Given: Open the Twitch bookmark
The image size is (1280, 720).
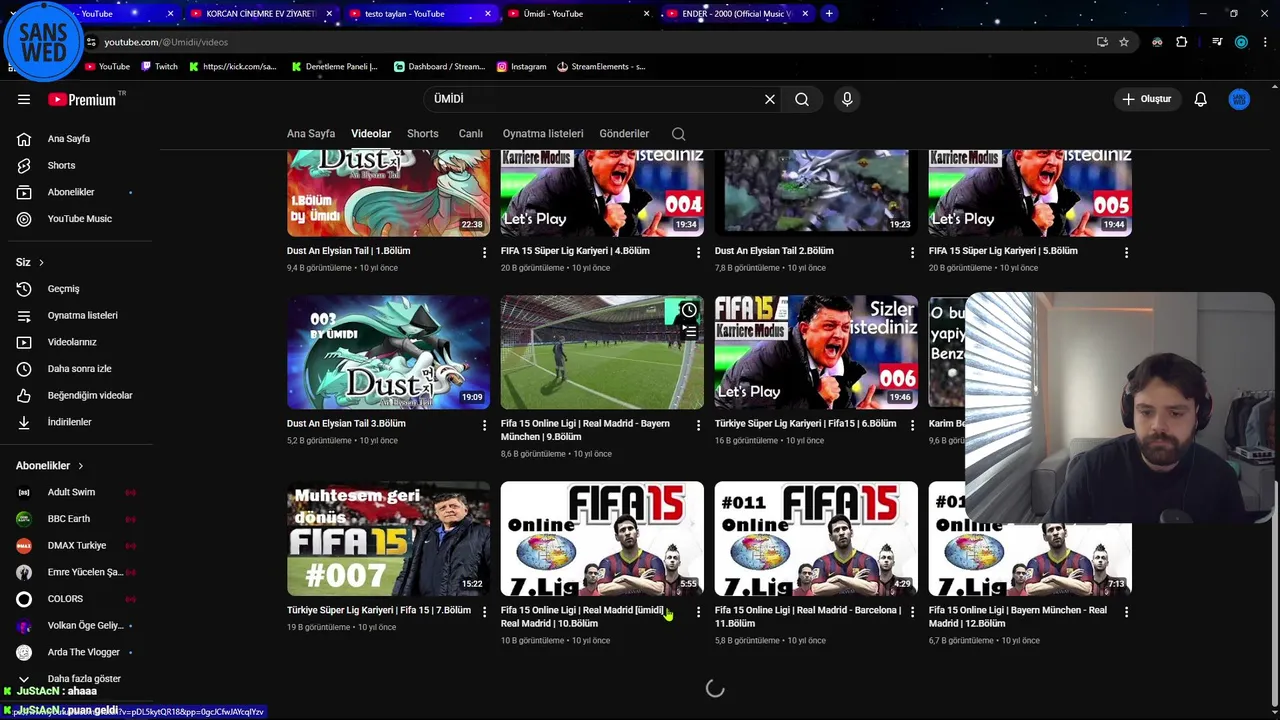Looking at the screenshot, I should [x=159, y=67].
